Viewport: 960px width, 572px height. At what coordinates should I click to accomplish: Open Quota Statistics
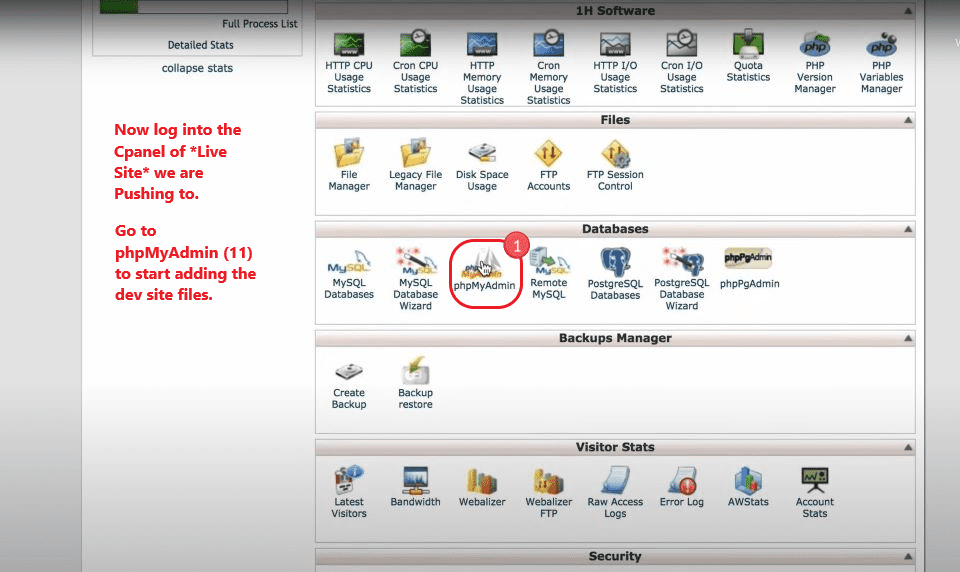tap(748, 57)
